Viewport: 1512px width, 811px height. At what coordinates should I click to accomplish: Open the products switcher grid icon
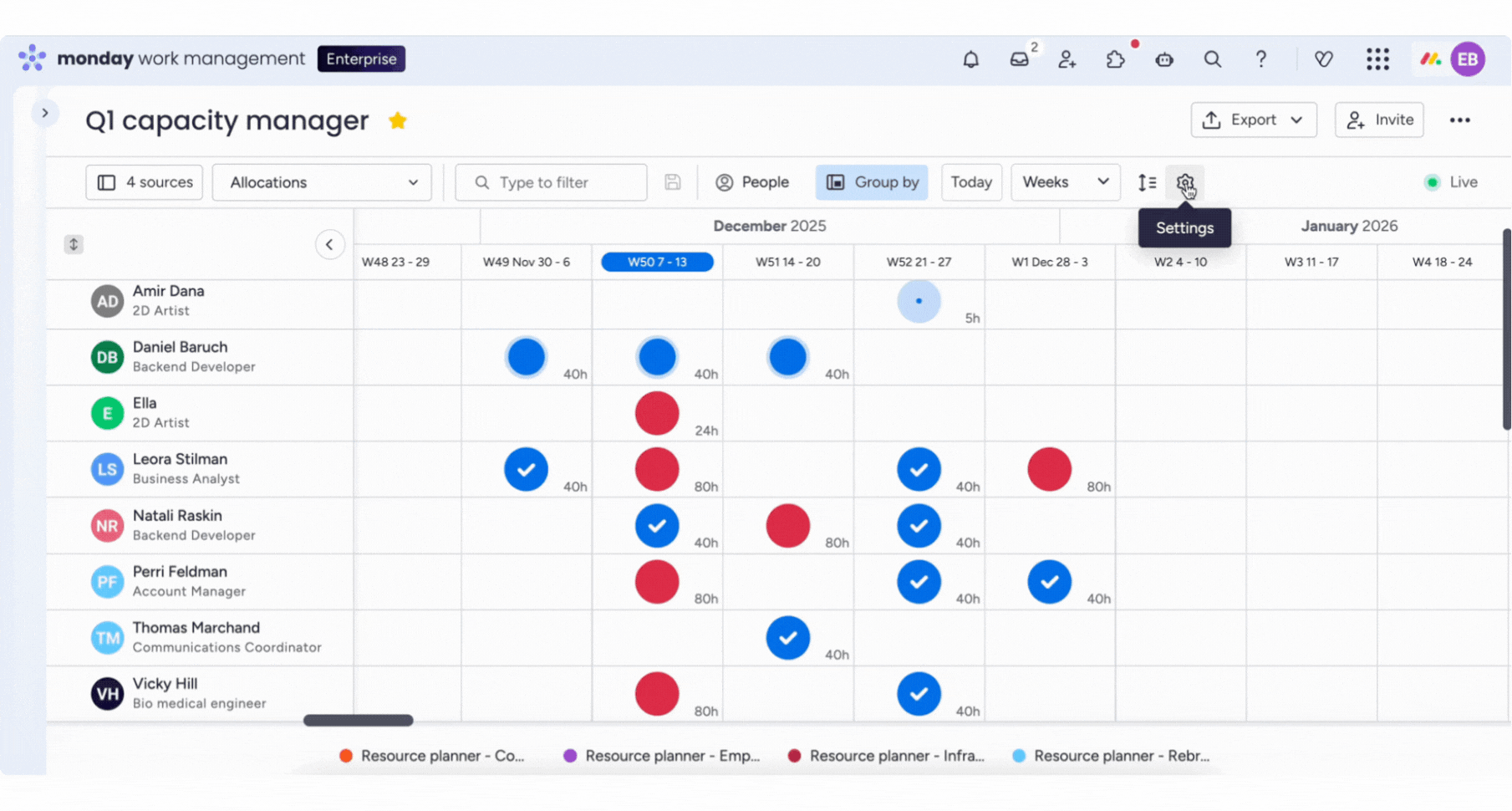click(x=1377, y=59)
